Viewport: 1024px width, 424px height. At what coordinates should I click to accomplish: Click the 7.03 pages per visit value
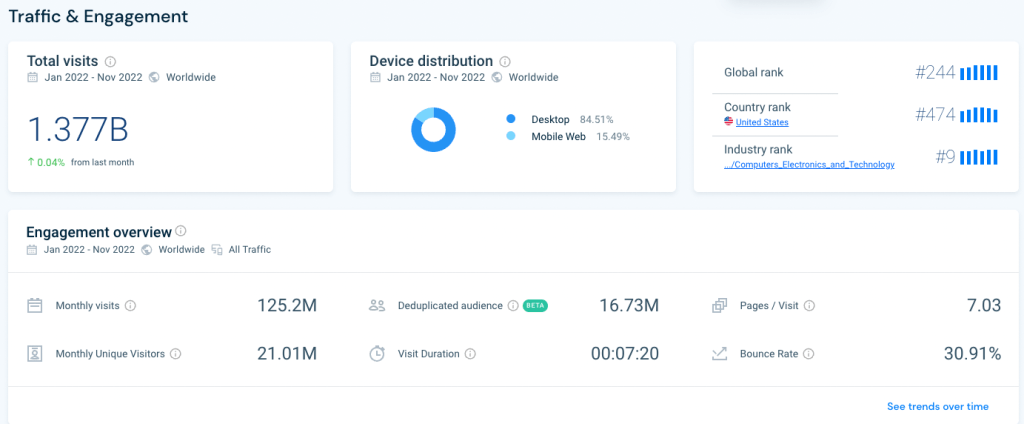coord(984,305)
